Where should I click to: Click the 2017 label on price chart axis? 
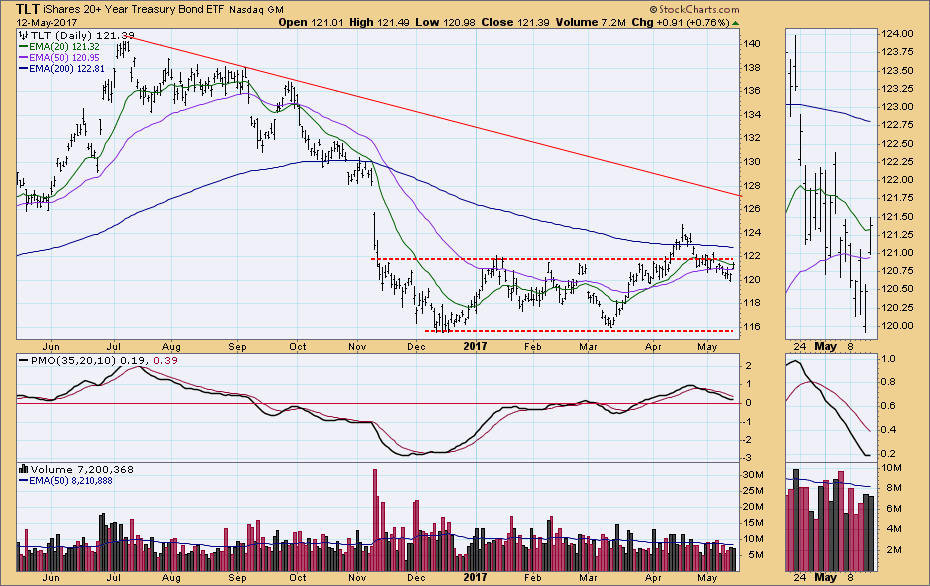click(x=475, y=346)
